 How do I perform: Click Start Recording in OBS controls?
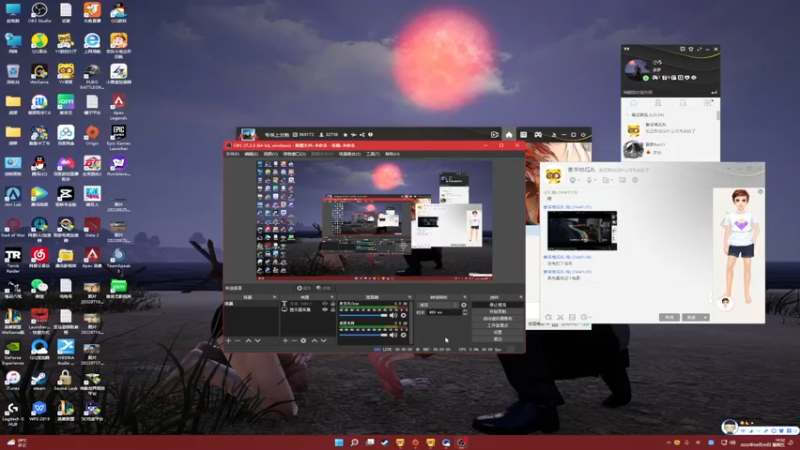497,311
